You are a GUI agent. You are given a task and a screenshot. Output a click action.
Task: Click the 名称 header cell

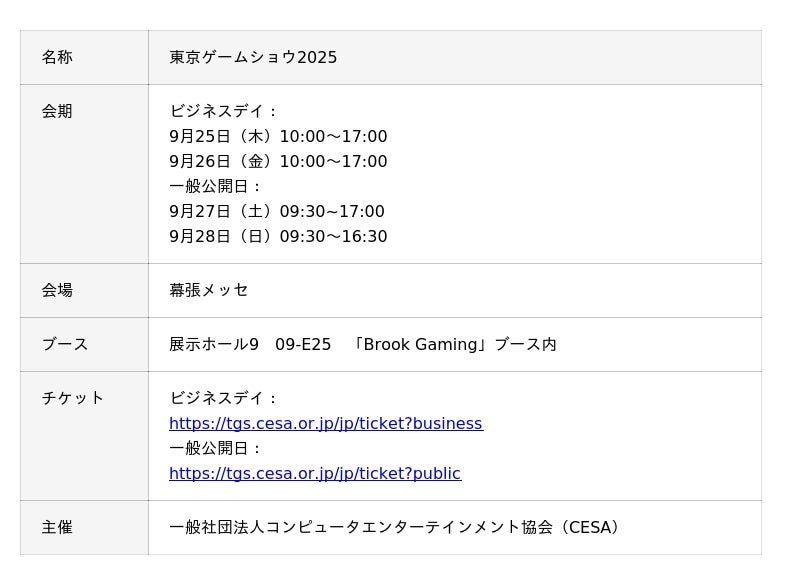57,57
